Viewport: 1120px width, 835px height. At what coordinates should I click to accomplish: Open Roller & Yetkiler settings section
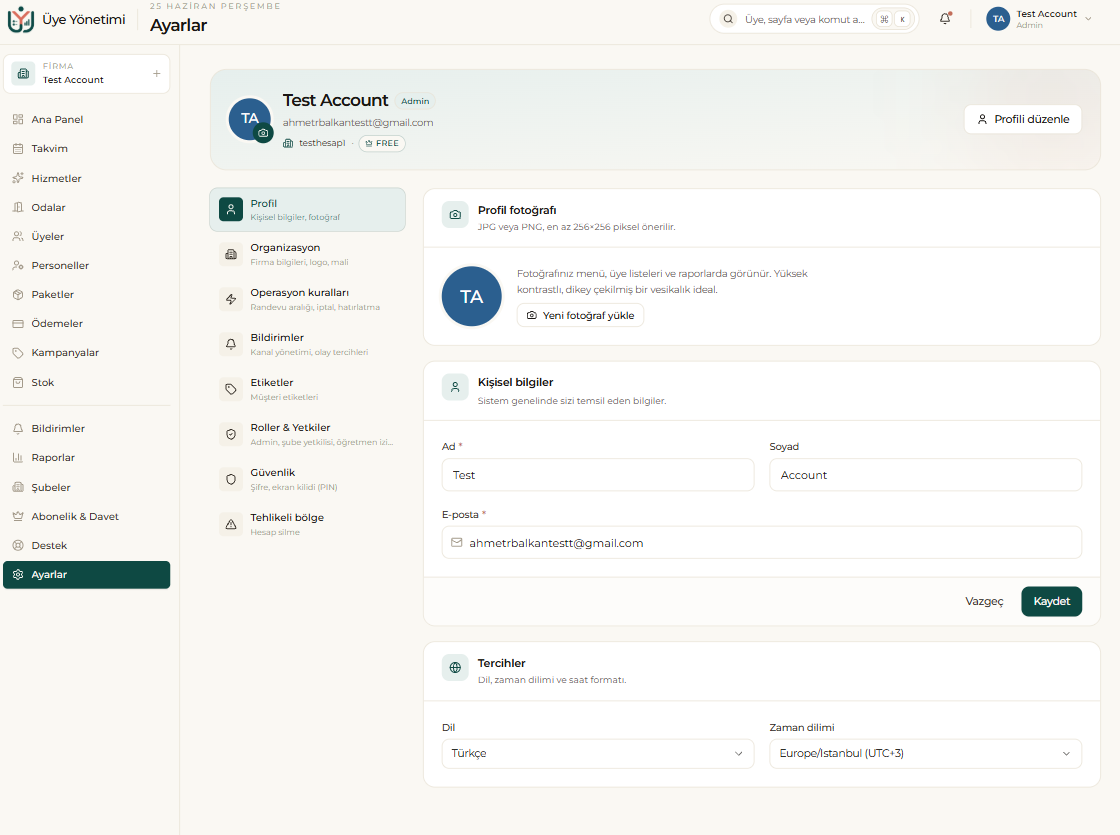(307, 434)
